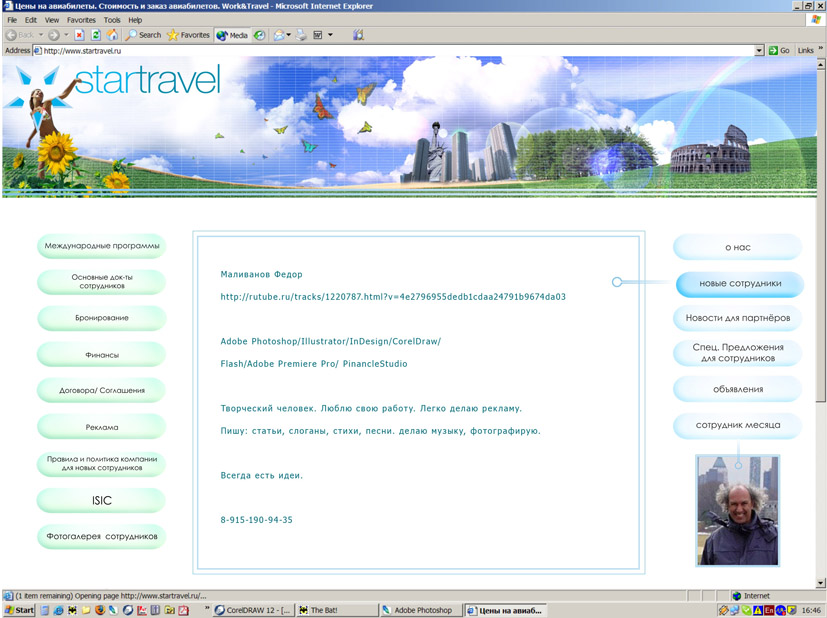827x618 pixels.
Task: Open the Edit with Word dropdown arrow
Action: point(330,35)
